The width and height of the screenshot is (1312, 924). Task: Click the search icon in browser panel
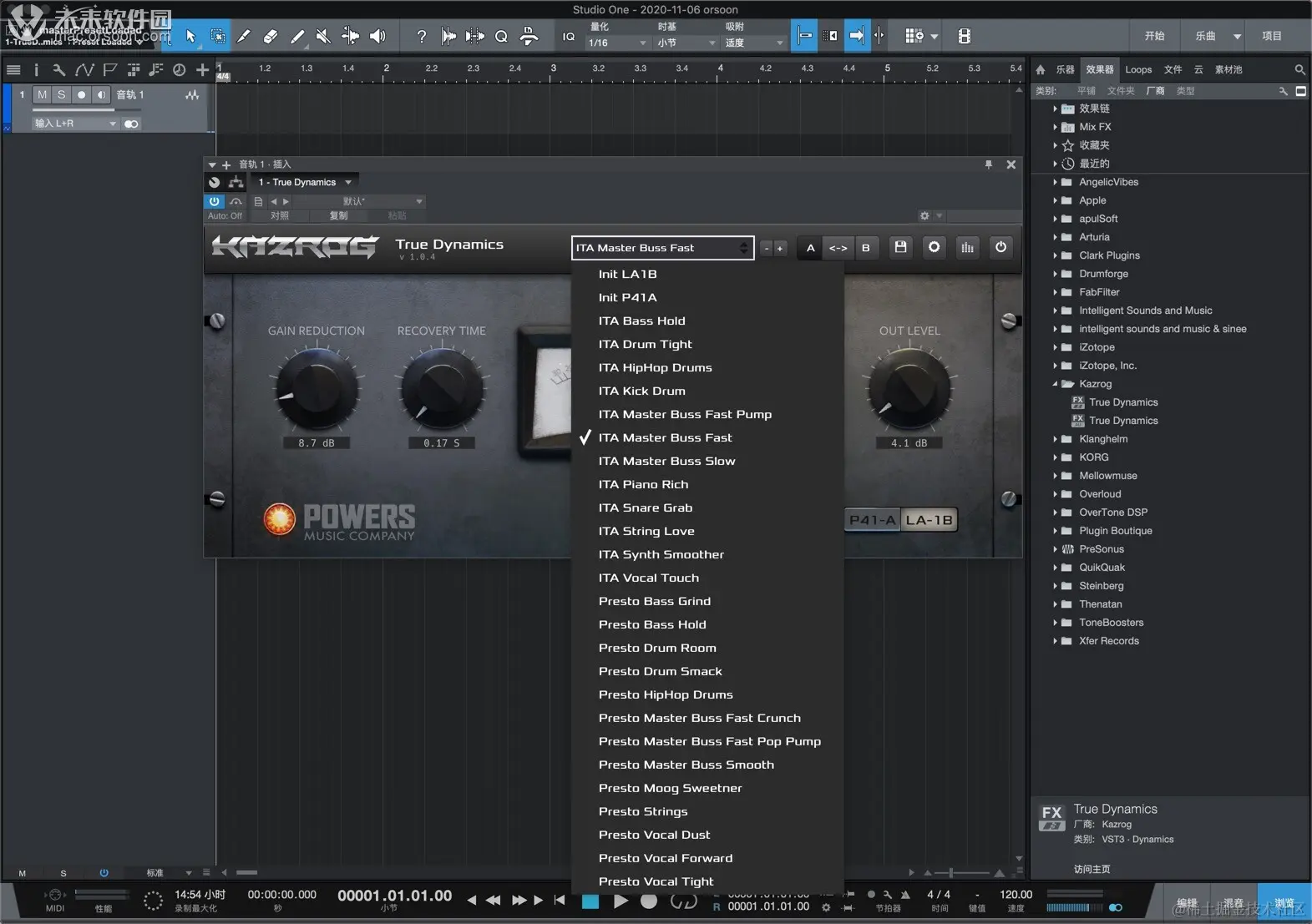click(1299, 70)
